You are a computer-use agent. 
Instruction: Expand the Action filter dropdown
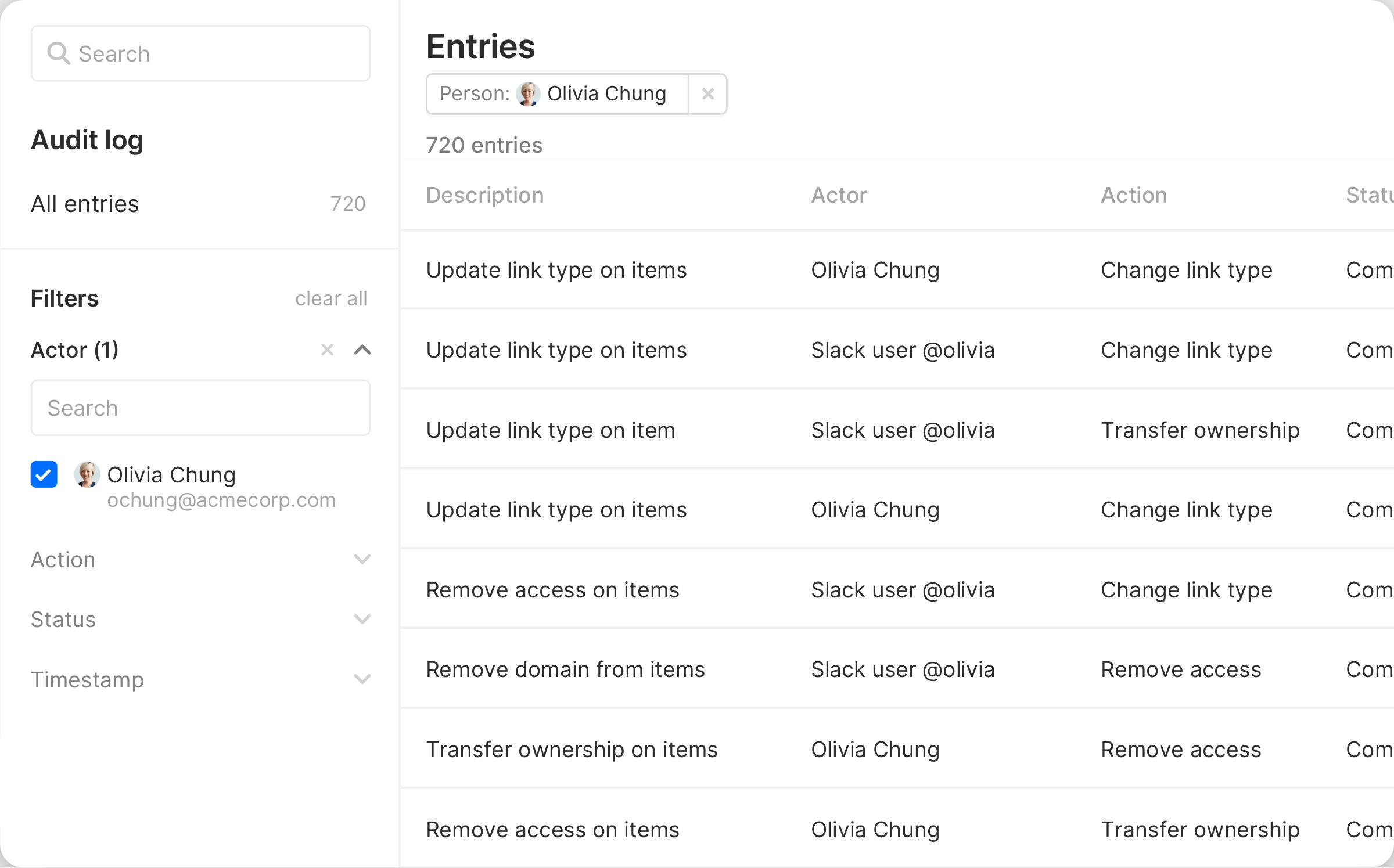click(x=362, y=560)
